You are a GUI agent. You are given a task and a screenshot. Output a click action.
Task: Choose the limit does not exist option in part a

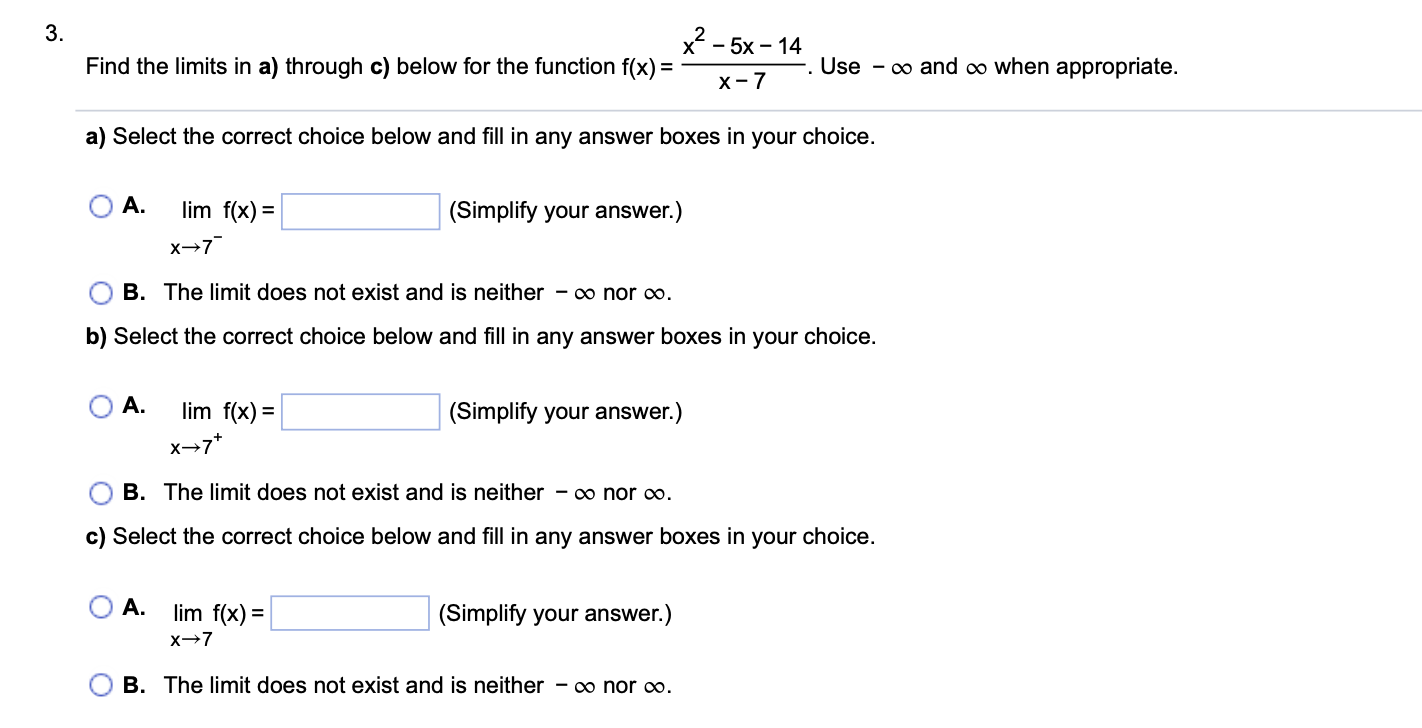click(x=101, y=292)
